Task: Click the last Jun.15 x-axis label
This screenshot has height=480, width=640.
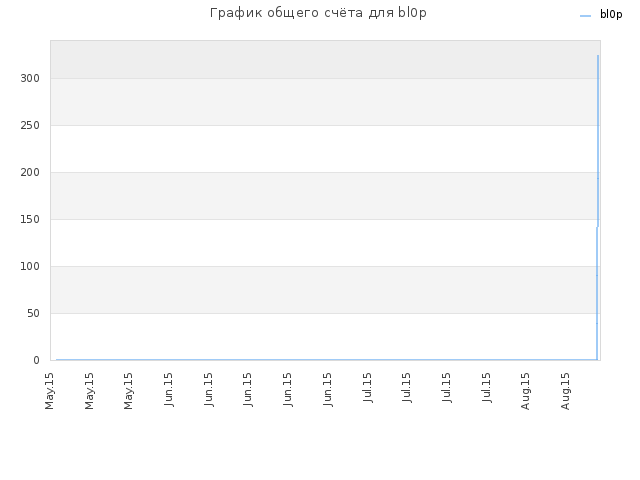Action: [x=327, y=389]
